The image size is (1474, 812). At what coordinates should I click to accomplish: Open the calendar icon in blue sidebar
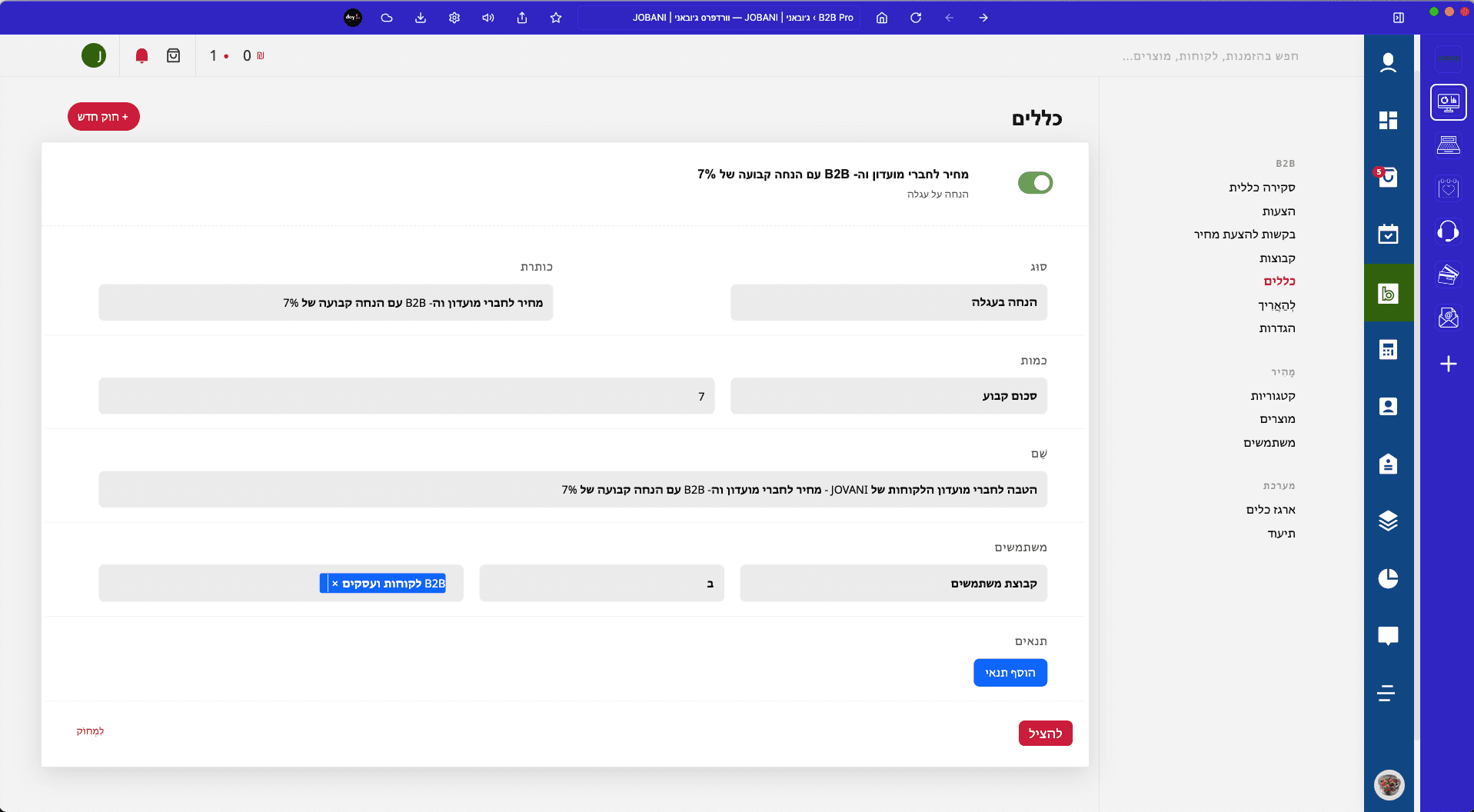point(1388,235)
